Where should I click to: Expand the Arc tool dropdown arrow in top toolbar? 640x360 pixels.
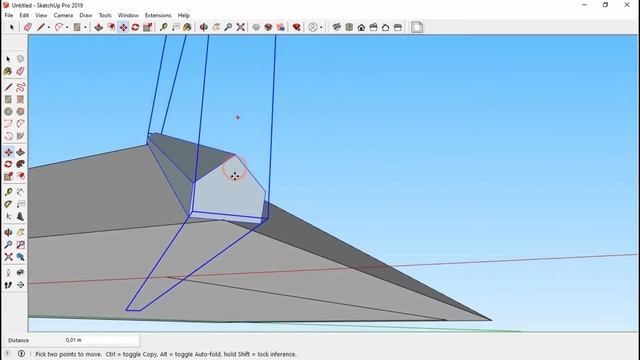[67, 27]
